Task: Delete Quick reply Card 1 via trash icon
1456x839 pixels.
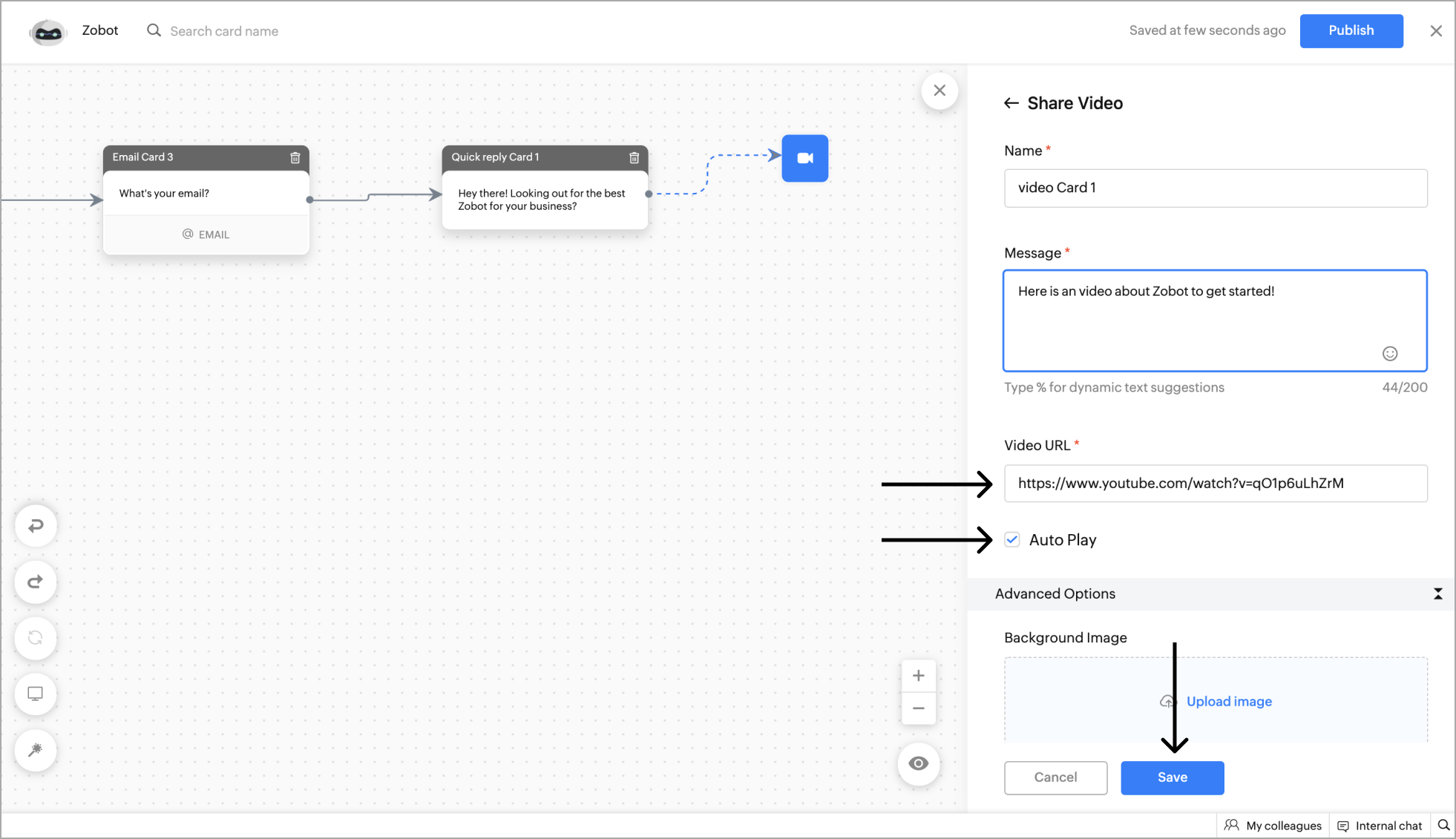Action: pos(634,157)
